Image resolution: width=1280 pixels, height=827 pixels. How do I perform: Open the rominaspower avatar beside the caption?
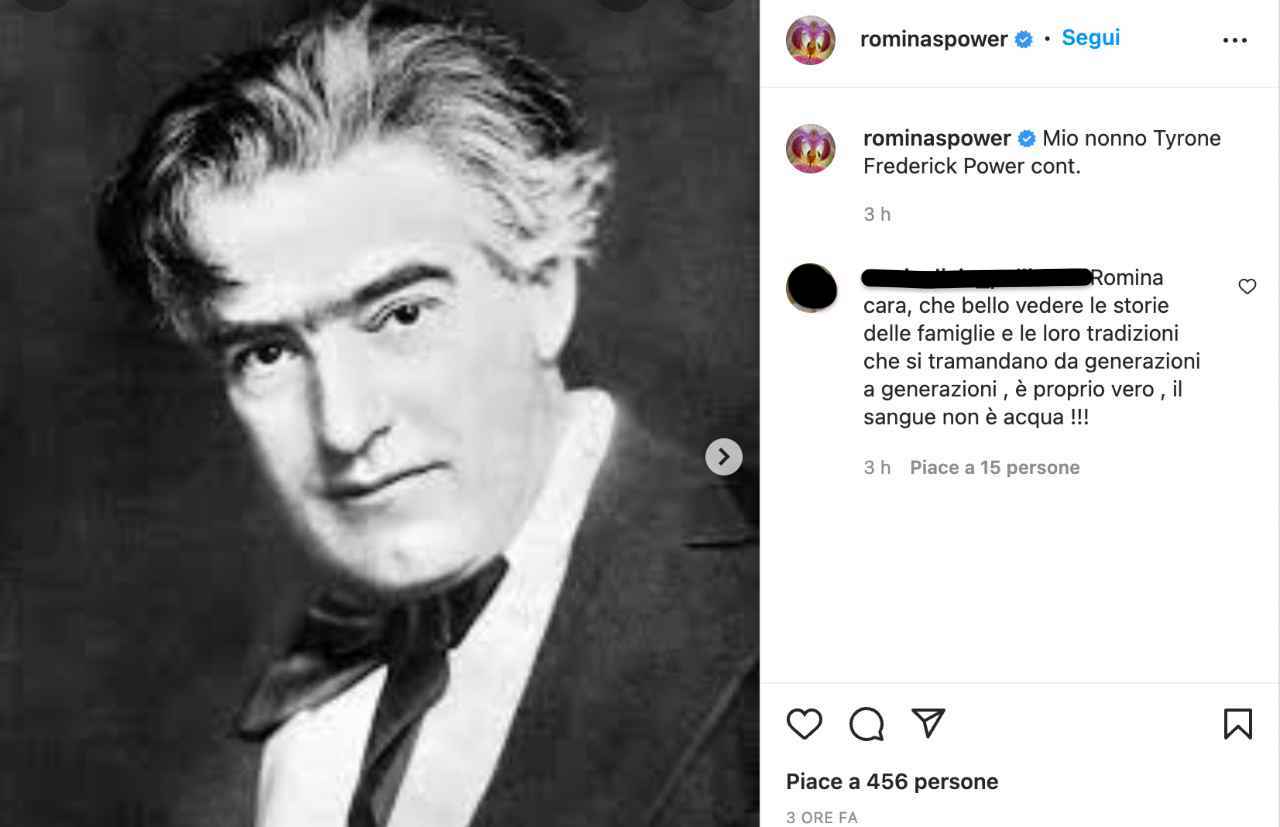point(811,149)
